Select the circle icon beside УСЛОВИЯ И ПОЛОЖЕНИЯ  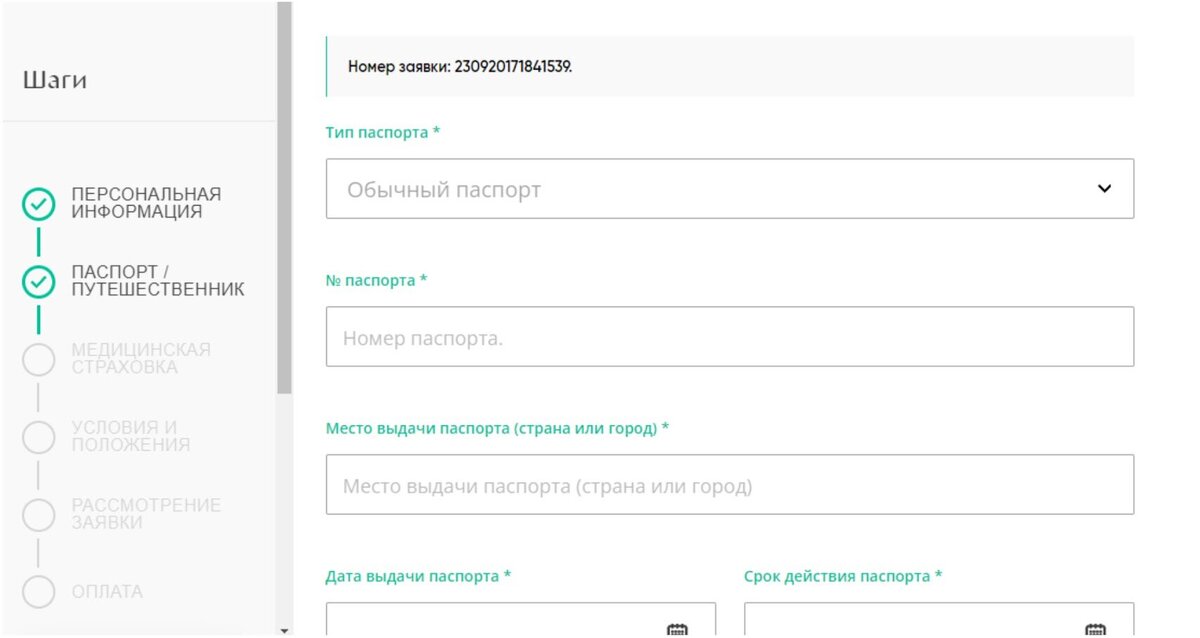(x=38, y=437)
